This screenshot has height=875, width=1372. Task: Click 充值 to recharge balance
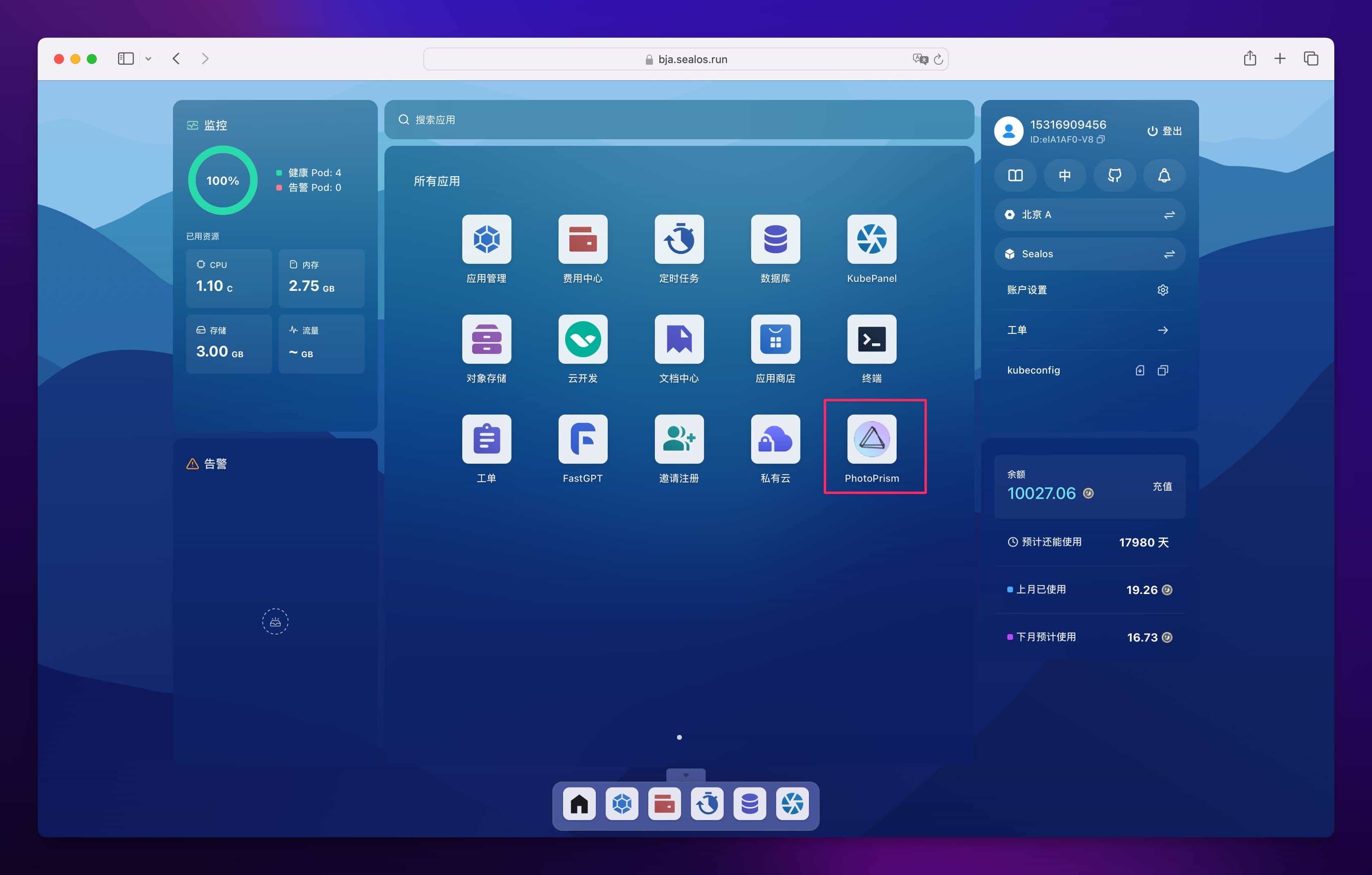pyautogui.click(x=1162, y=487)
